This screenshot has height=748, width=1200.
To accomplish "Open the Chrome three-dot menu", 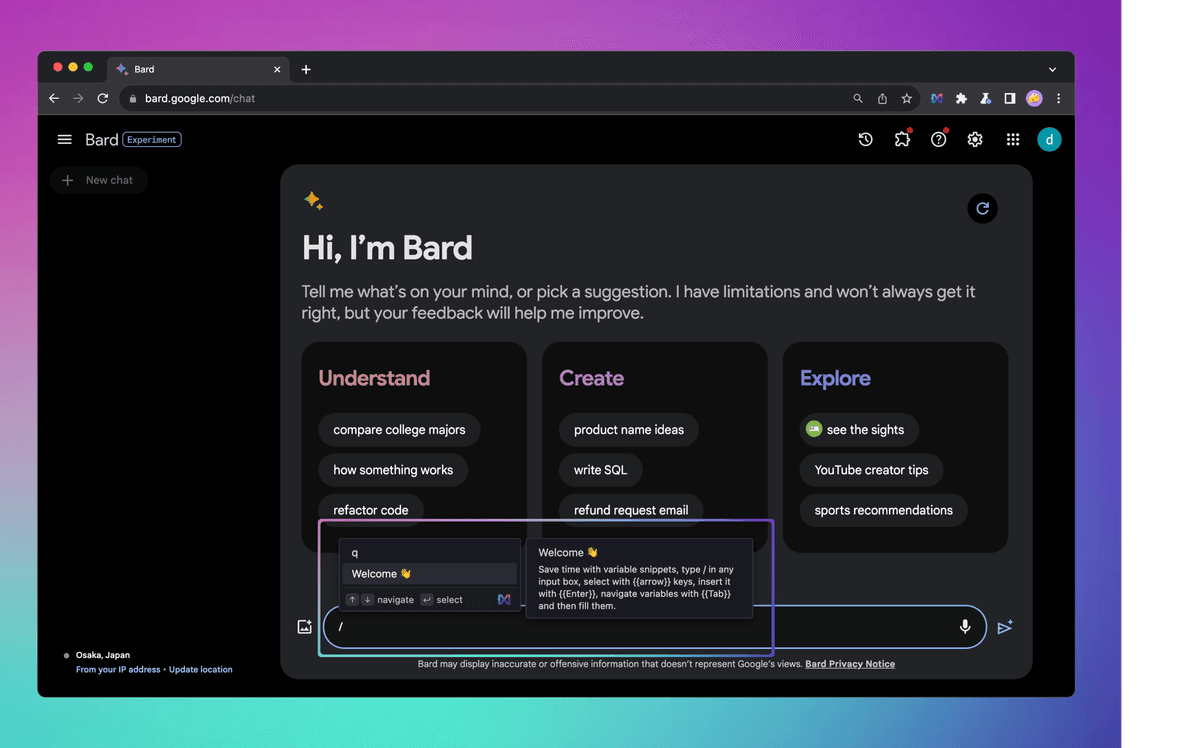I will [1058, 99].
